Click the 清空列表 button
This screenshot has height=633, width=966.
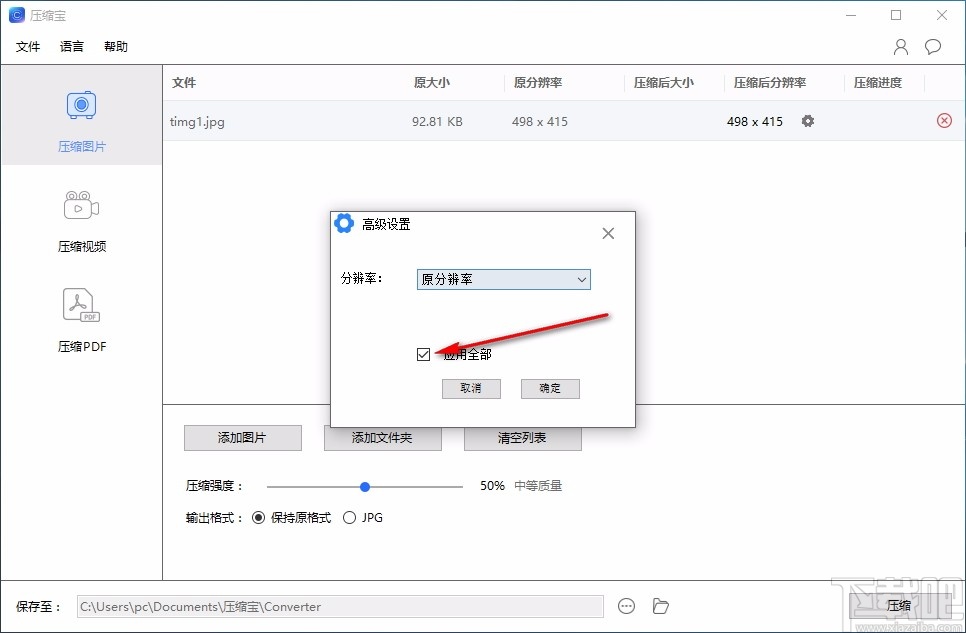[x=522, y=438]
